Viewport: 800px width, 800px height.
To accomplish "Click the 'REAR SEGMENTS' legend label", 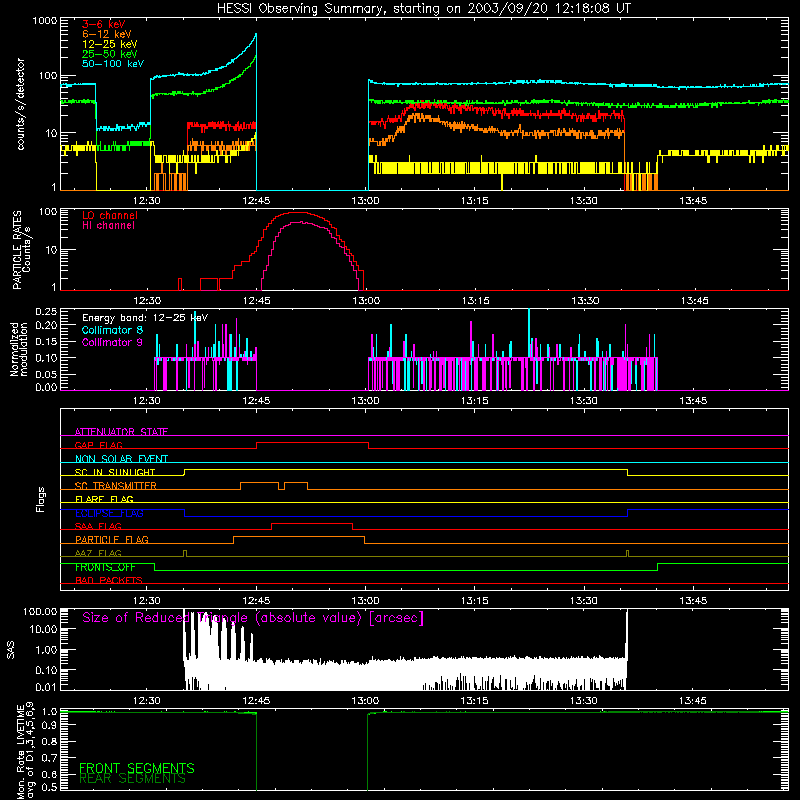I will 132,779.
